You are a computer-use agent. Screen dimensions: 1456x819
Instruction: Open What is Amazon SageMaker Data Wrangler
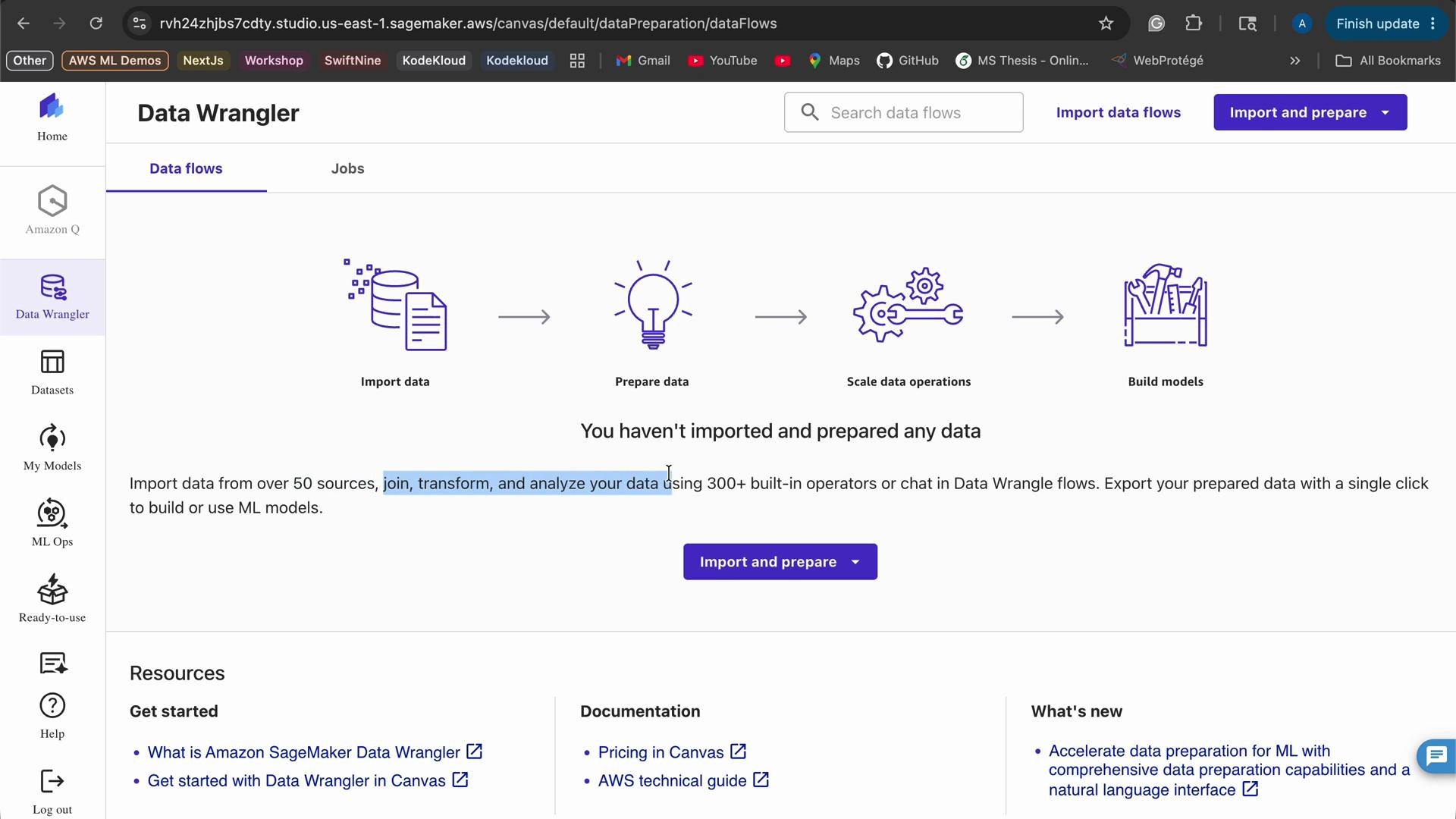(315, 752)
